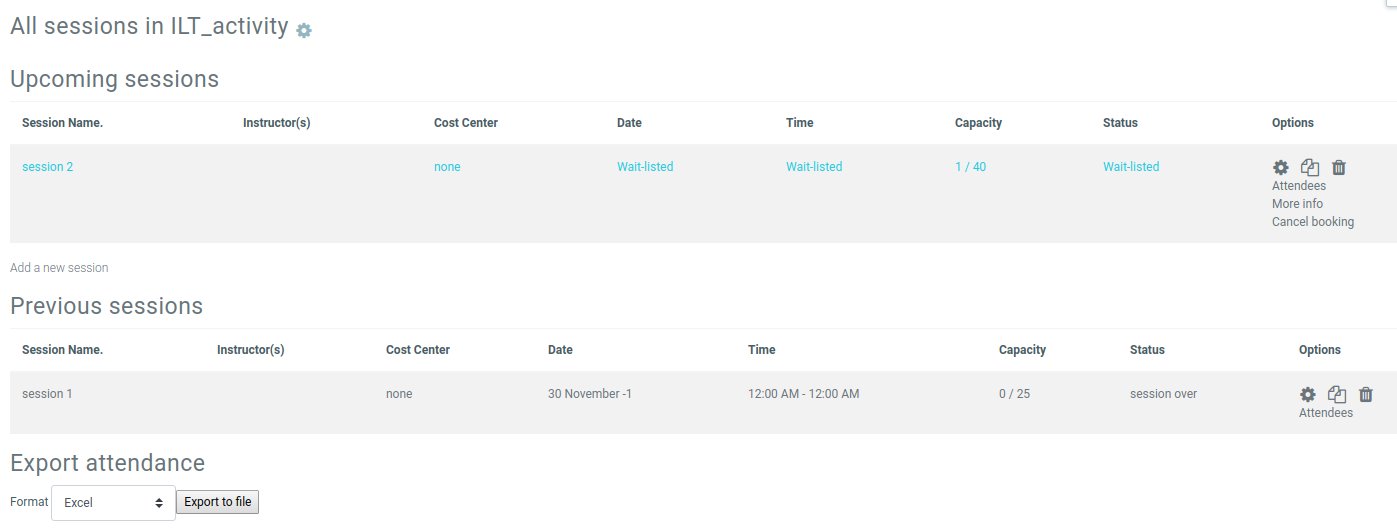The width and height of the screenshot is (1397, 532).
Task: Click session 2 cost center none link
Action: (447, 167)
